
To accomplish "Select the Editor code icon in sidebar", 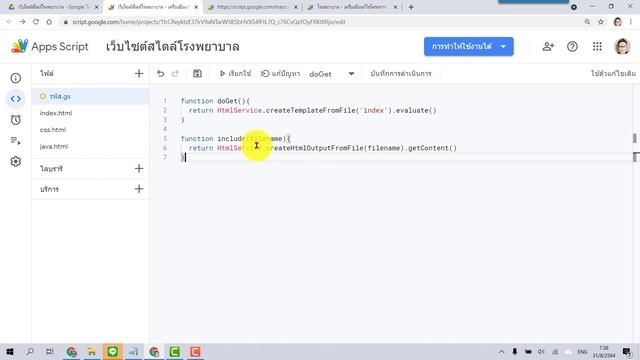I will [x=16, y=99].
